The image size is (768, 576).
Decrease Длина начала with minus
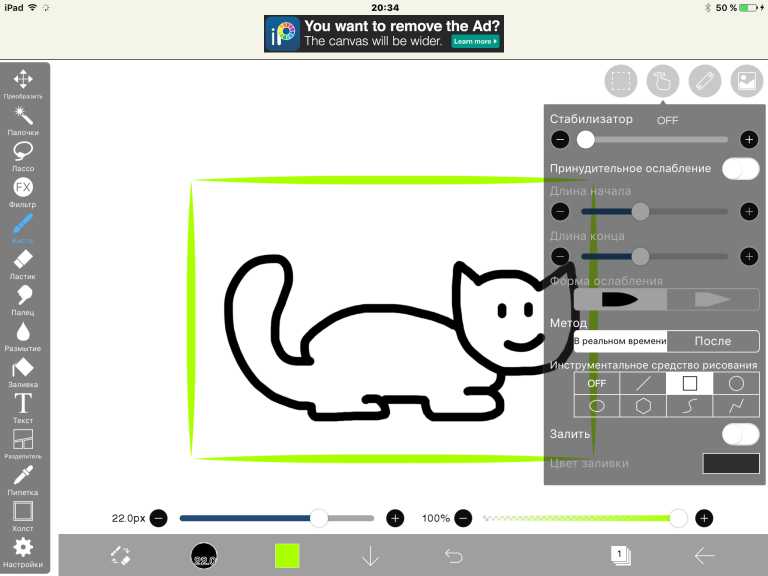click(560, 212)
